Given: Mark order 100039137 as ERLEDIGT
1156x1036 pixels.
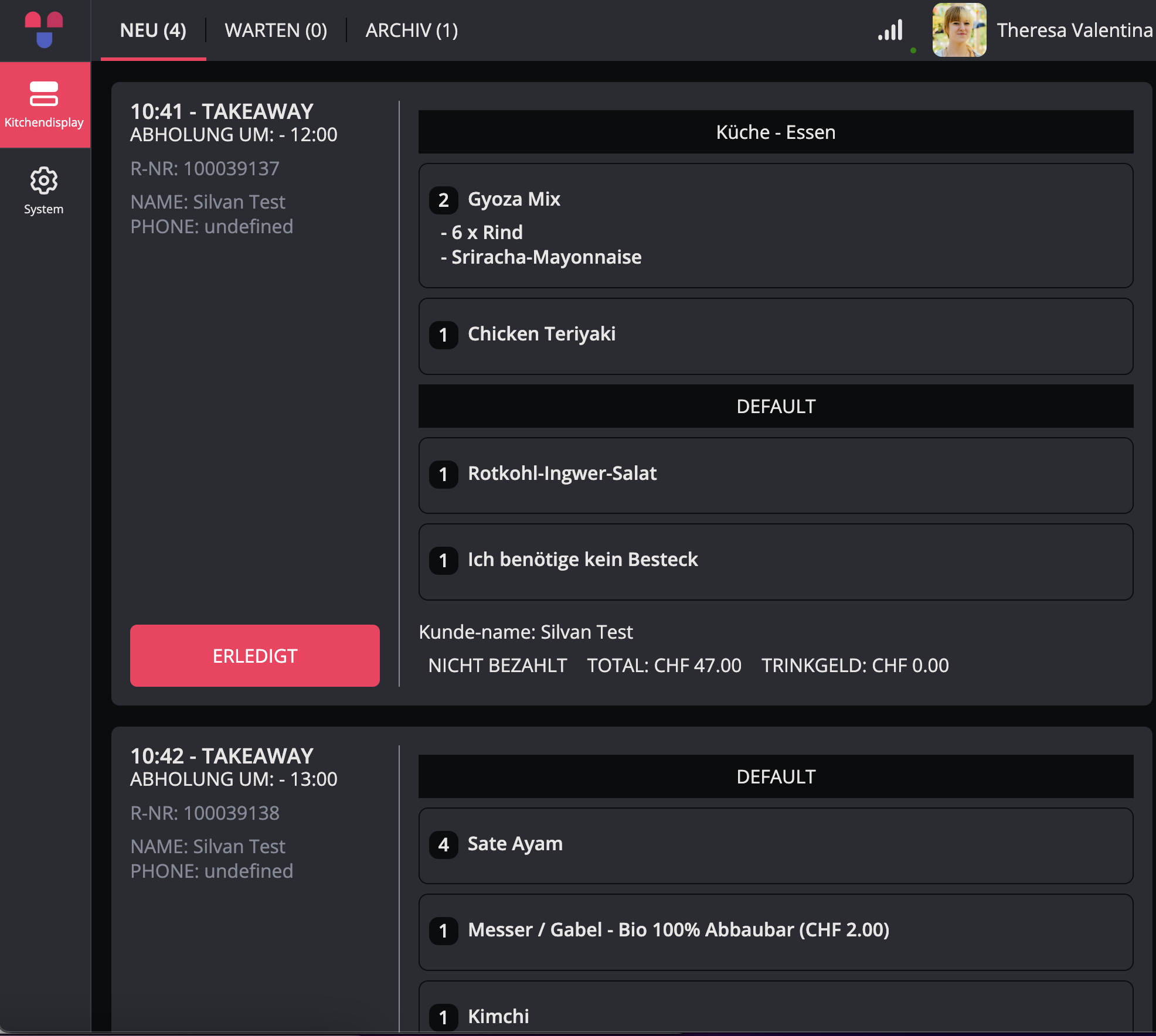Looking at the screenshot, I should [x=255, y=656].
